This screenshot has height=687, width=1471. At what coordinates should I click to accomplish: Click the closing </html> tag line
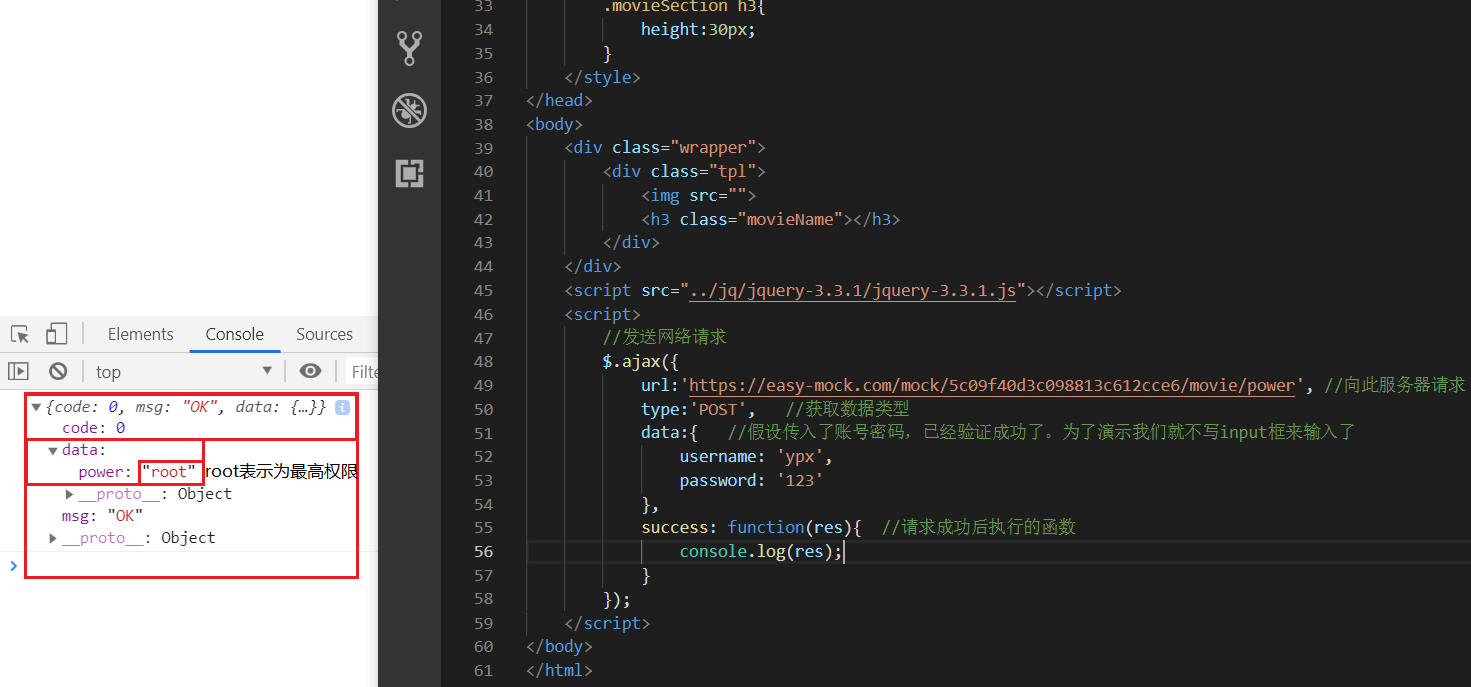[x=559, y=670]
